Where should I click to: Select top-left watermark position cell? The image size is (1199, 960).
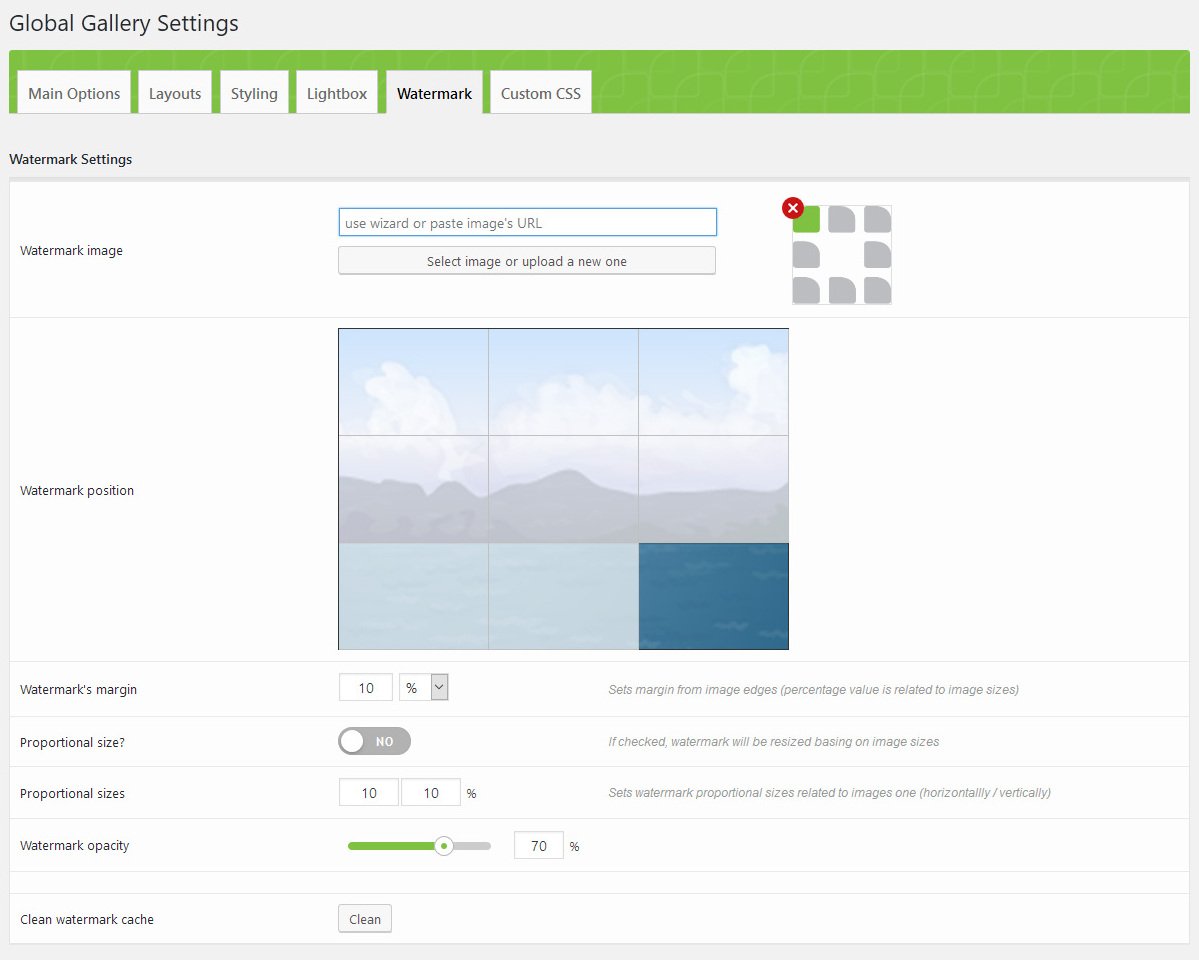tap(413, 381)
